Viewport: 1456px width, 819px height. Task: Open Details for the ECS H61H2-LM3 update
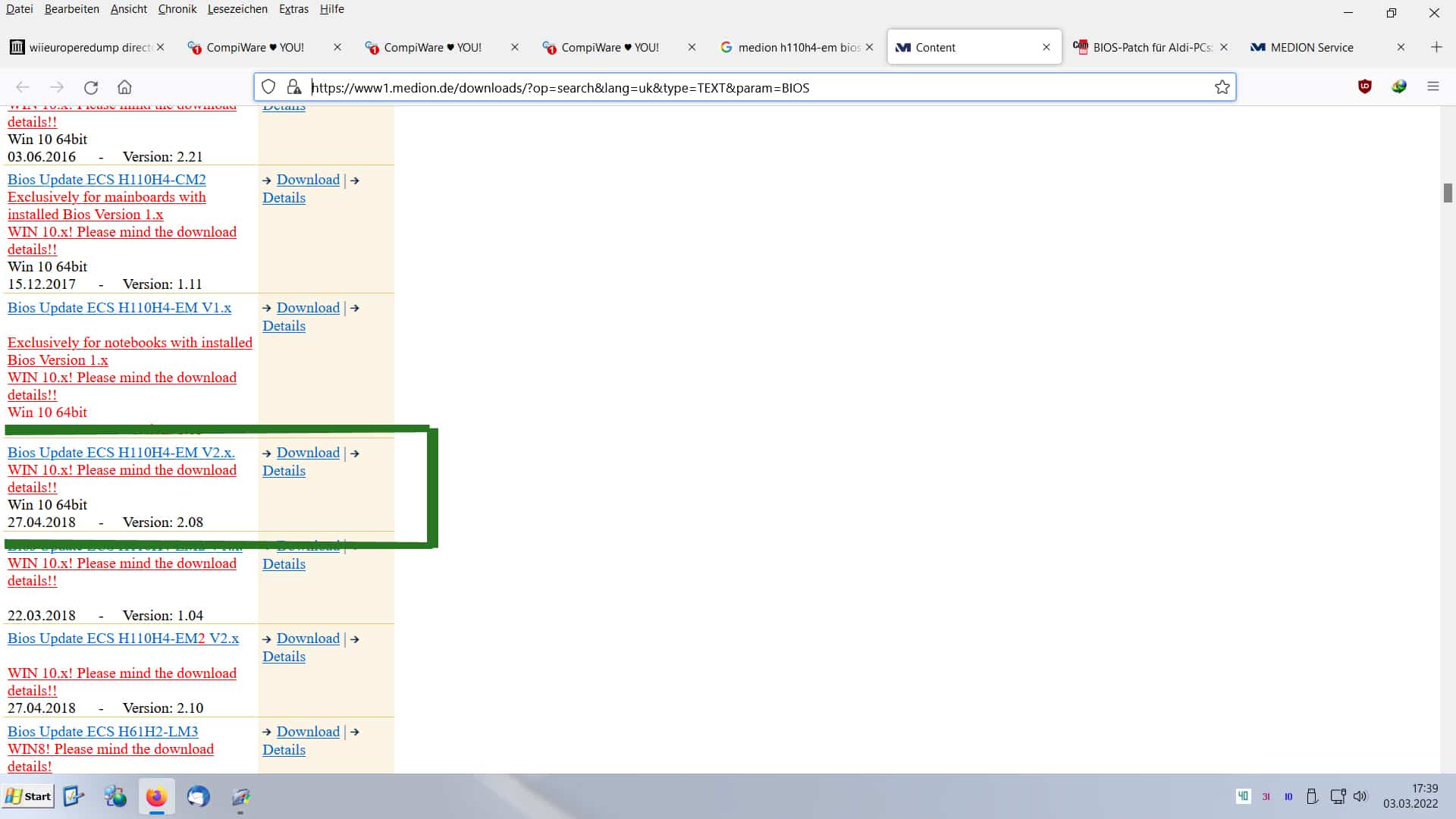tap(284, 750)
